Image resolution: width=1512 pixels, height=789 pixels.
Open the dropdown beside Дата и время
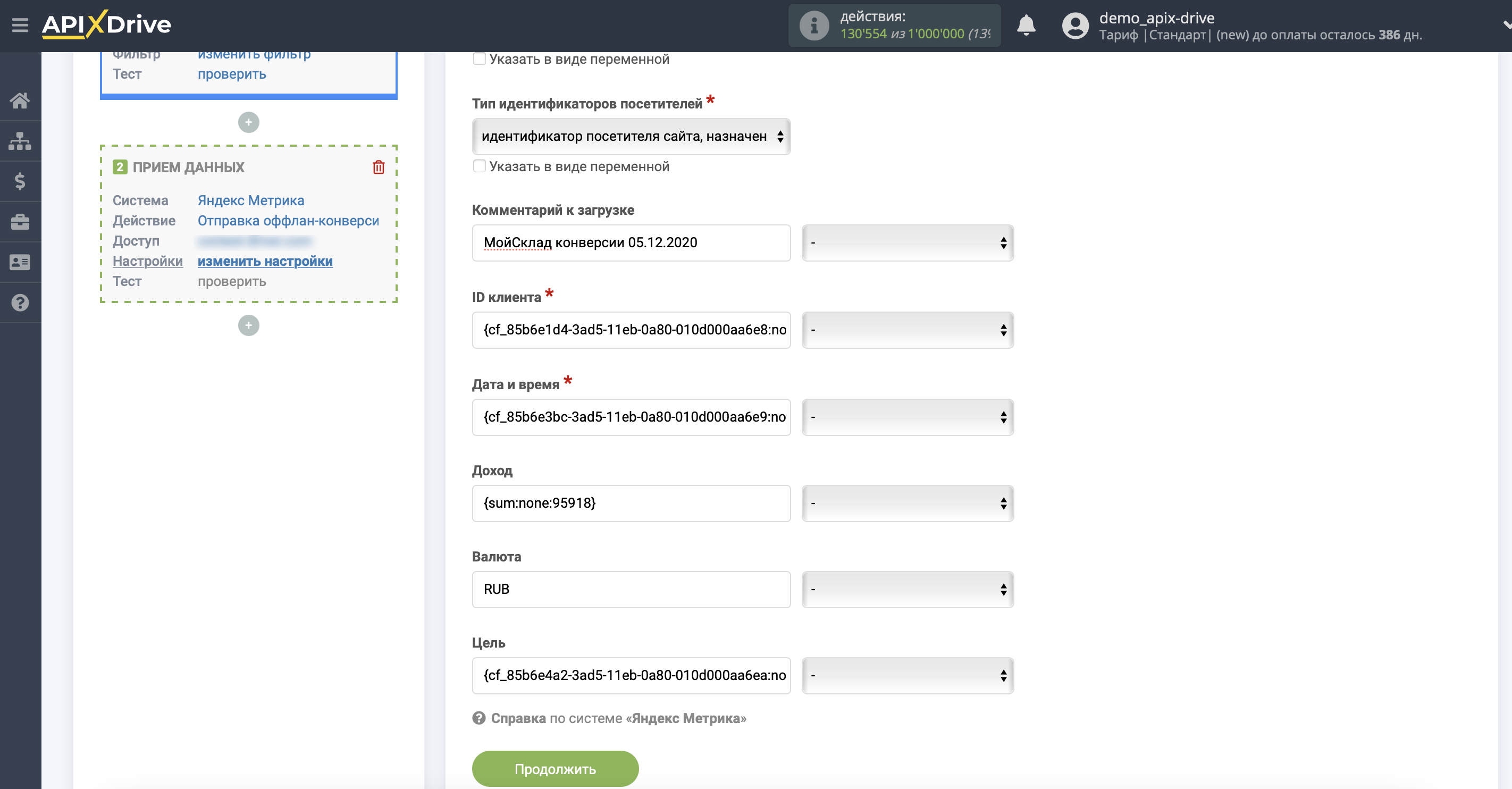[908, 417]
